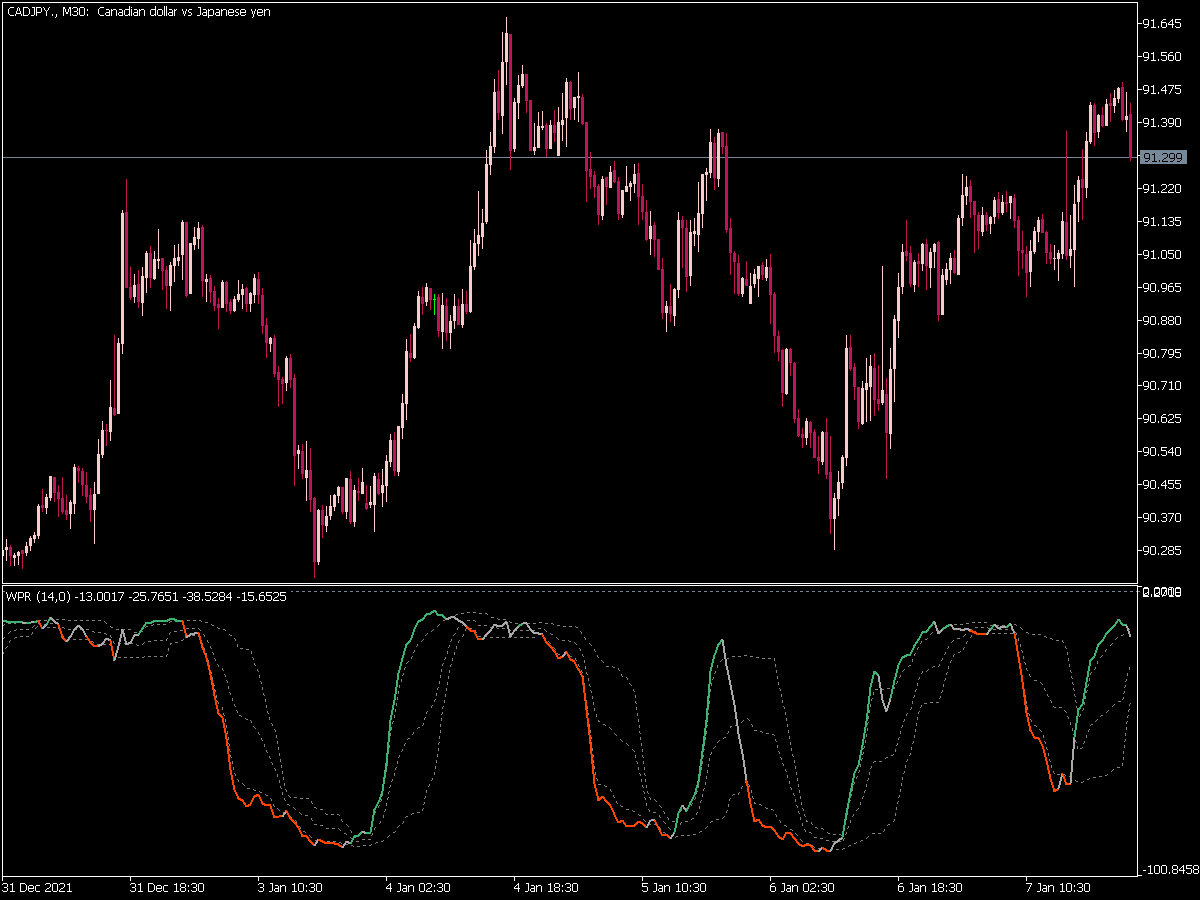Image resolution: width=1200 pixels, height=900 pixels.
Task: Click the 90.285 price axis label
Action: click(1162, 550)
